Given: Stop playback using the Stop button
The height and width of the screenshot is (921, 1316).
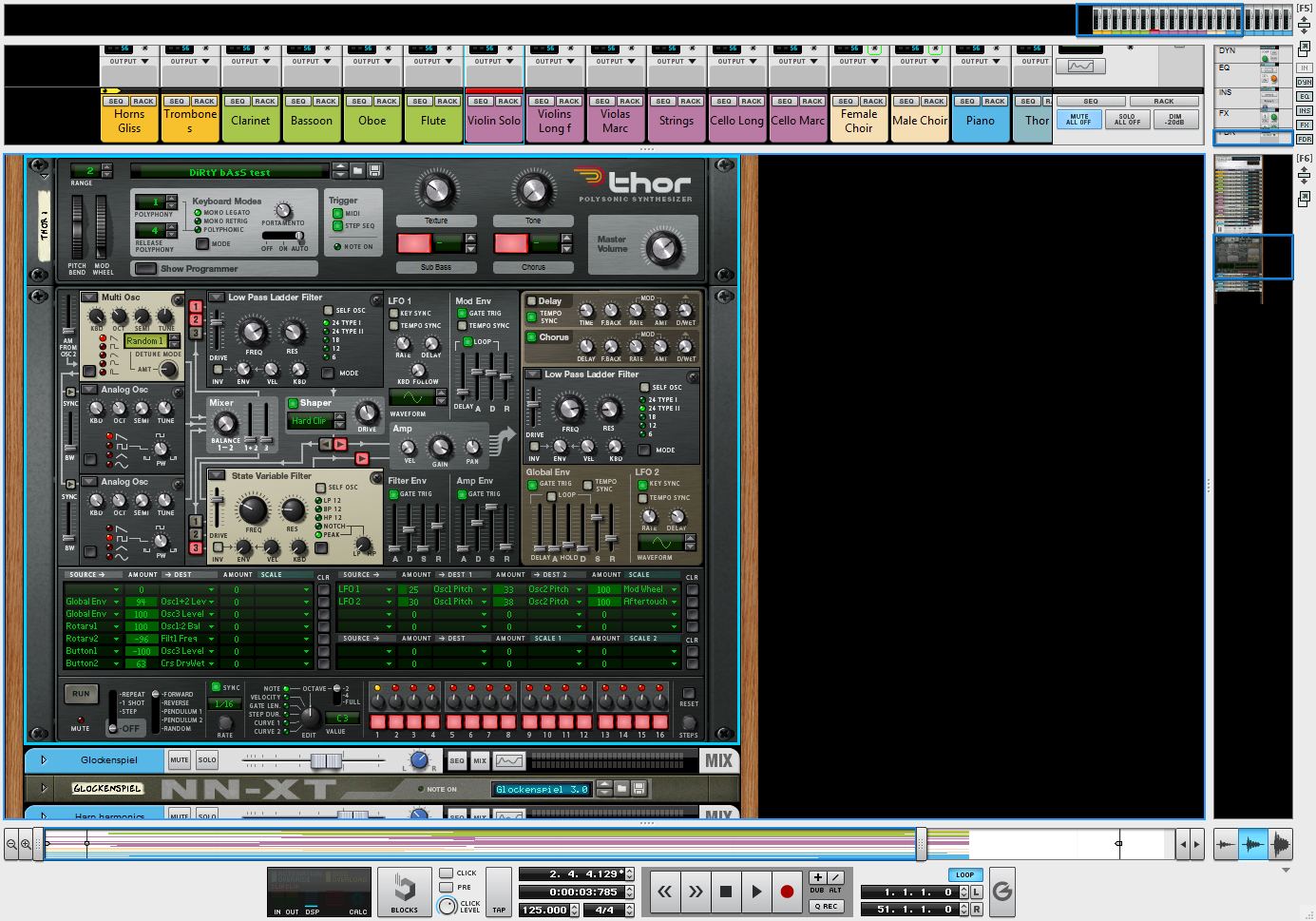Looking at the screenshot, I should pos(726,892).
